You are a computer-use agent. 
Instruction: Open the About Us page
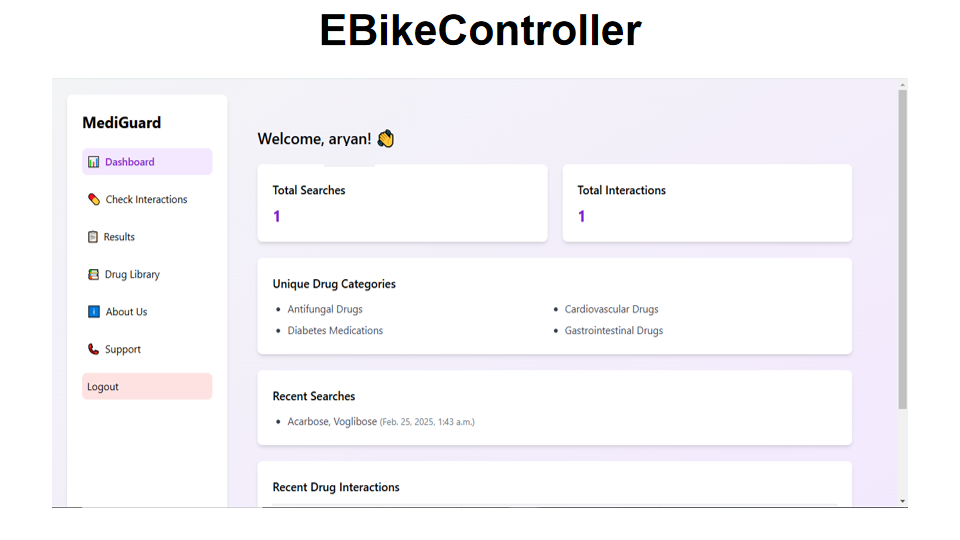click(147, 312)
